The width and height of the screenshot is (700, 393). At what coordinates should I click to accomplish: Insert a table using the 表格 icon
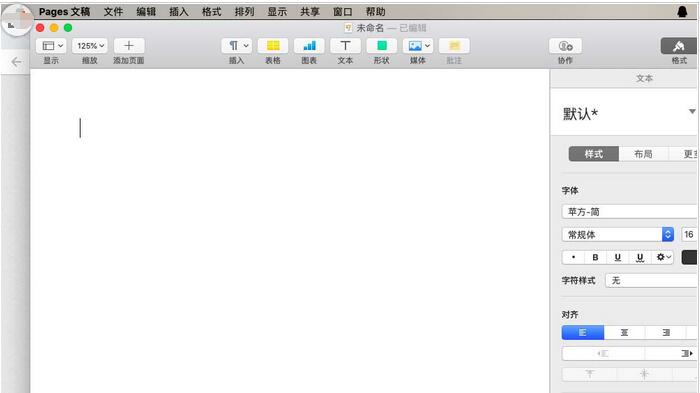[273, 46]
